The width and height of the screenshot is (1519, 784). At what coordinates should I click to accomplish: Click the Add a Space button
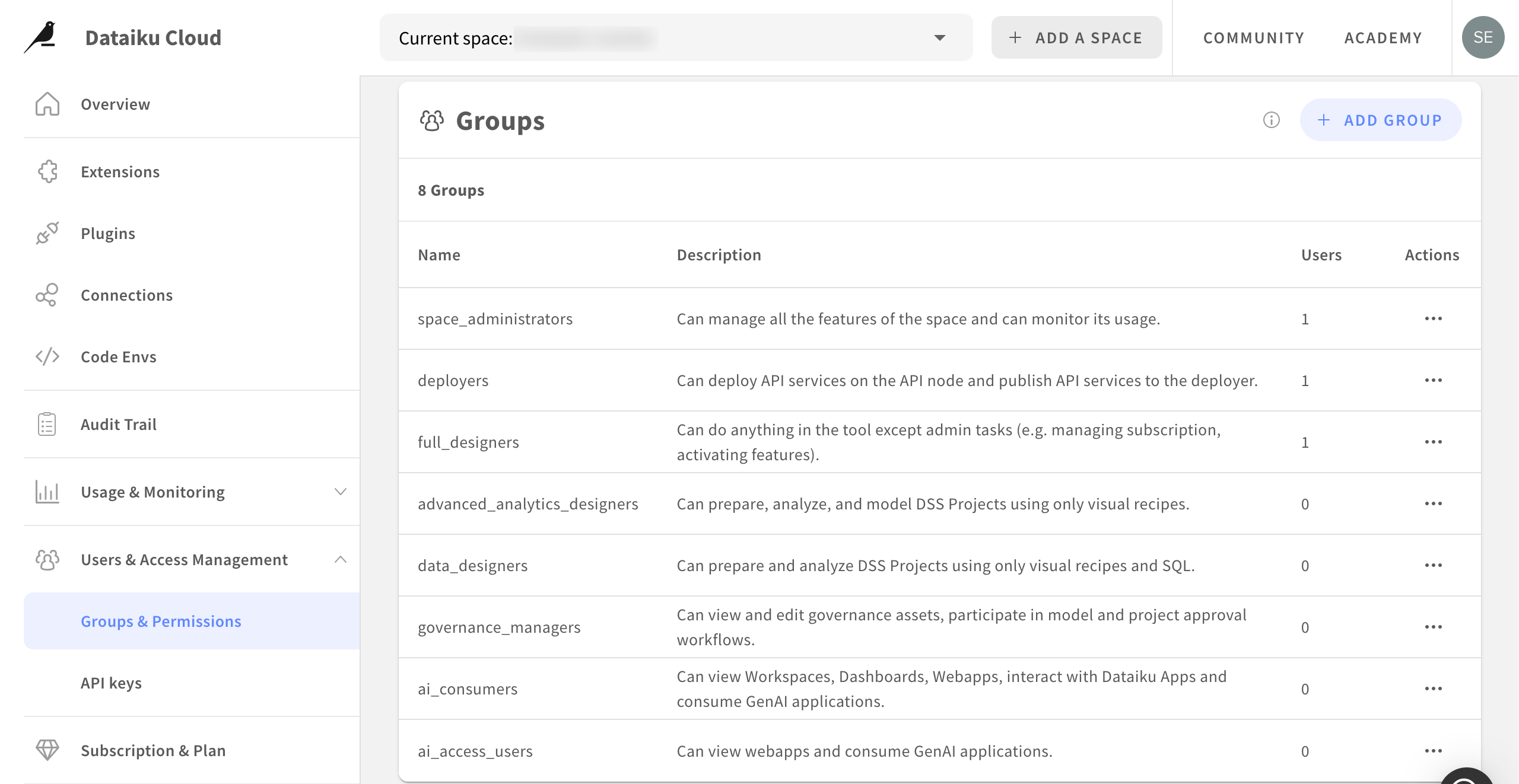pos(1076,37)
